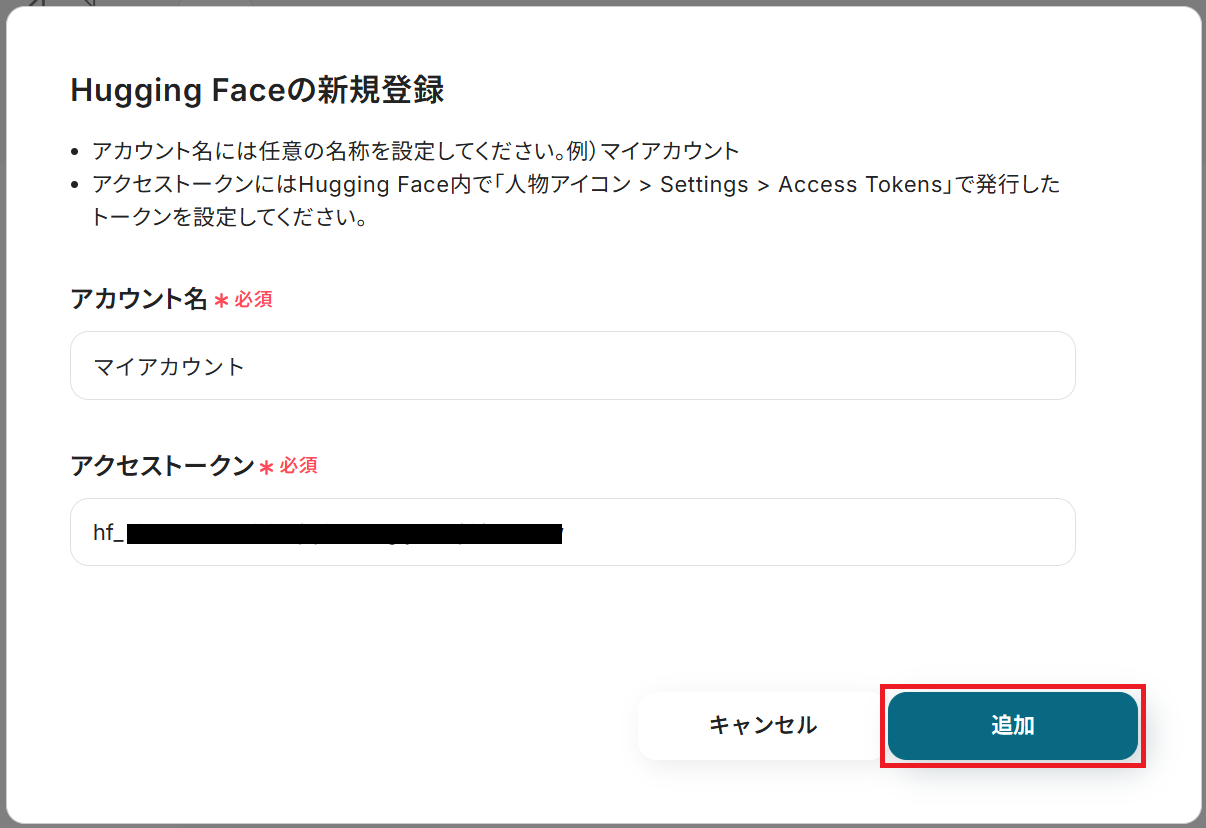The height and width of the screenshot is (828, 1206).
Task: Click the アカウント名 field label
Action: (138, 299)
